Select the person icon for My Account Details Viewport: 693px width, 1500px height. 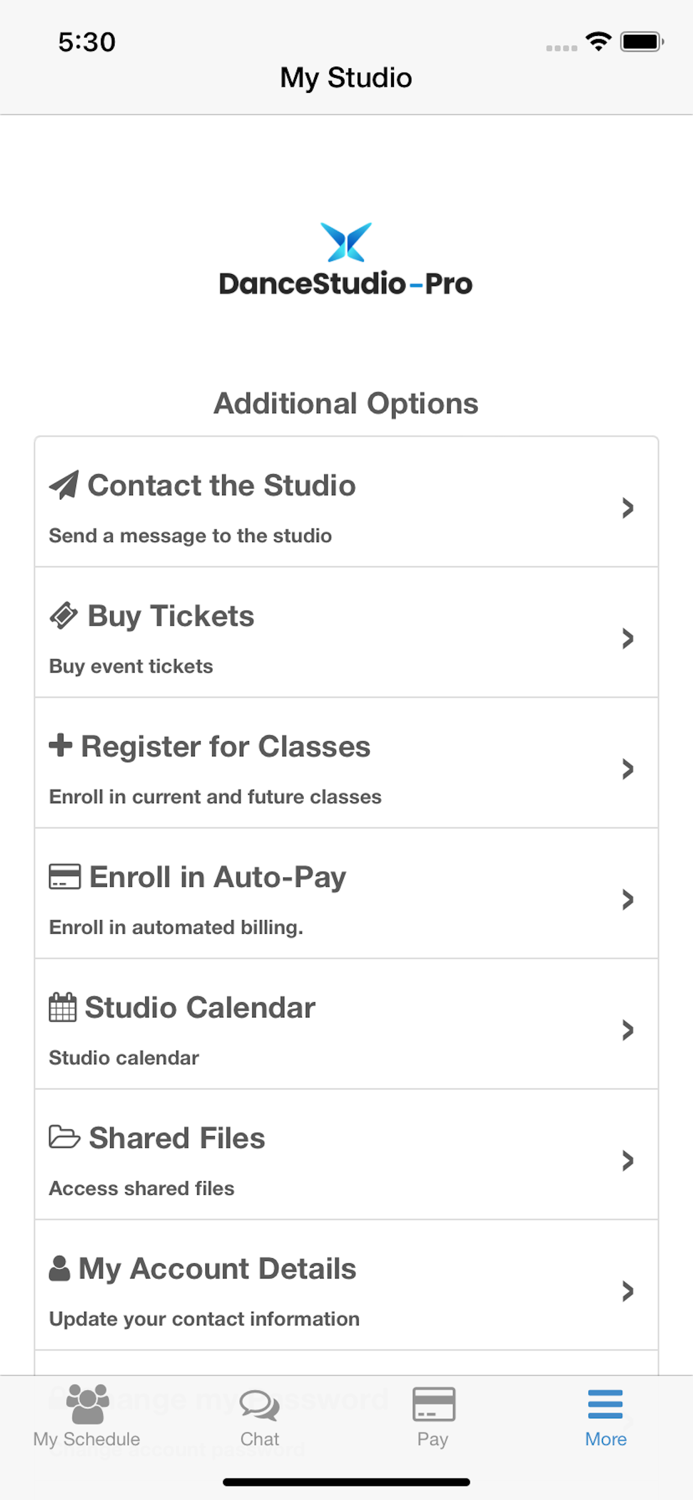pos(60,1268)
